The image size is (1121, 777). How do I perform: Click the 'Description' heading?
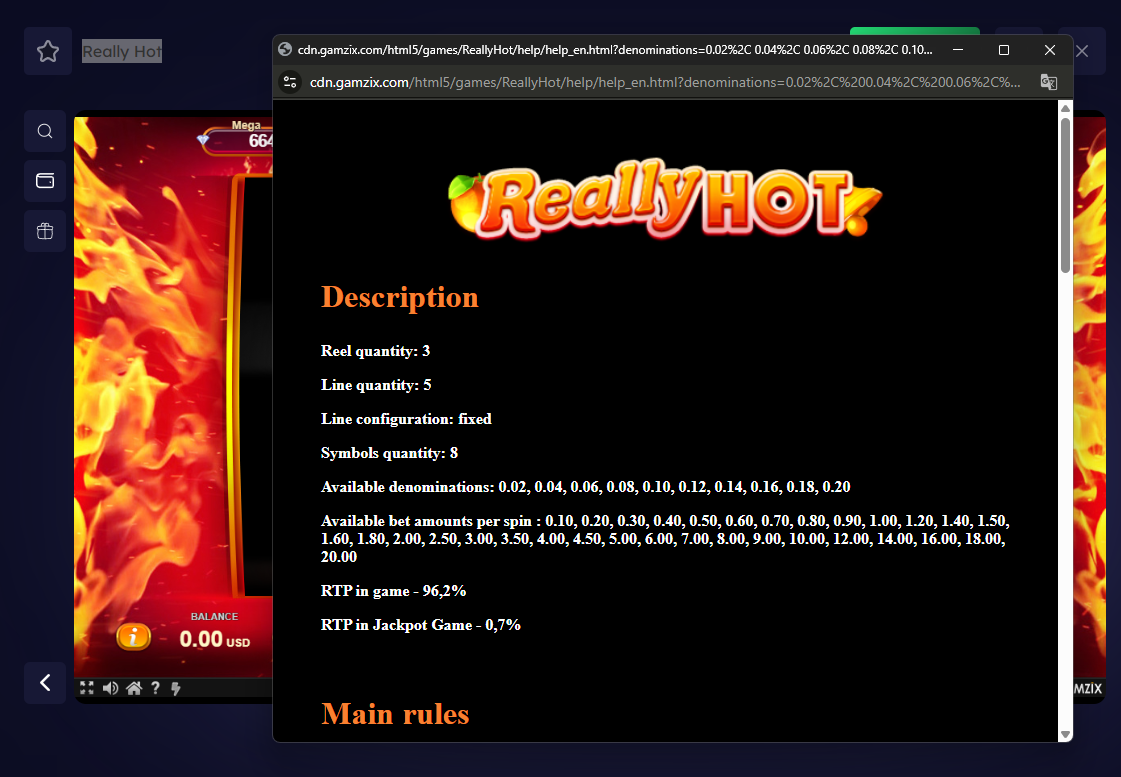click(400, 297)
